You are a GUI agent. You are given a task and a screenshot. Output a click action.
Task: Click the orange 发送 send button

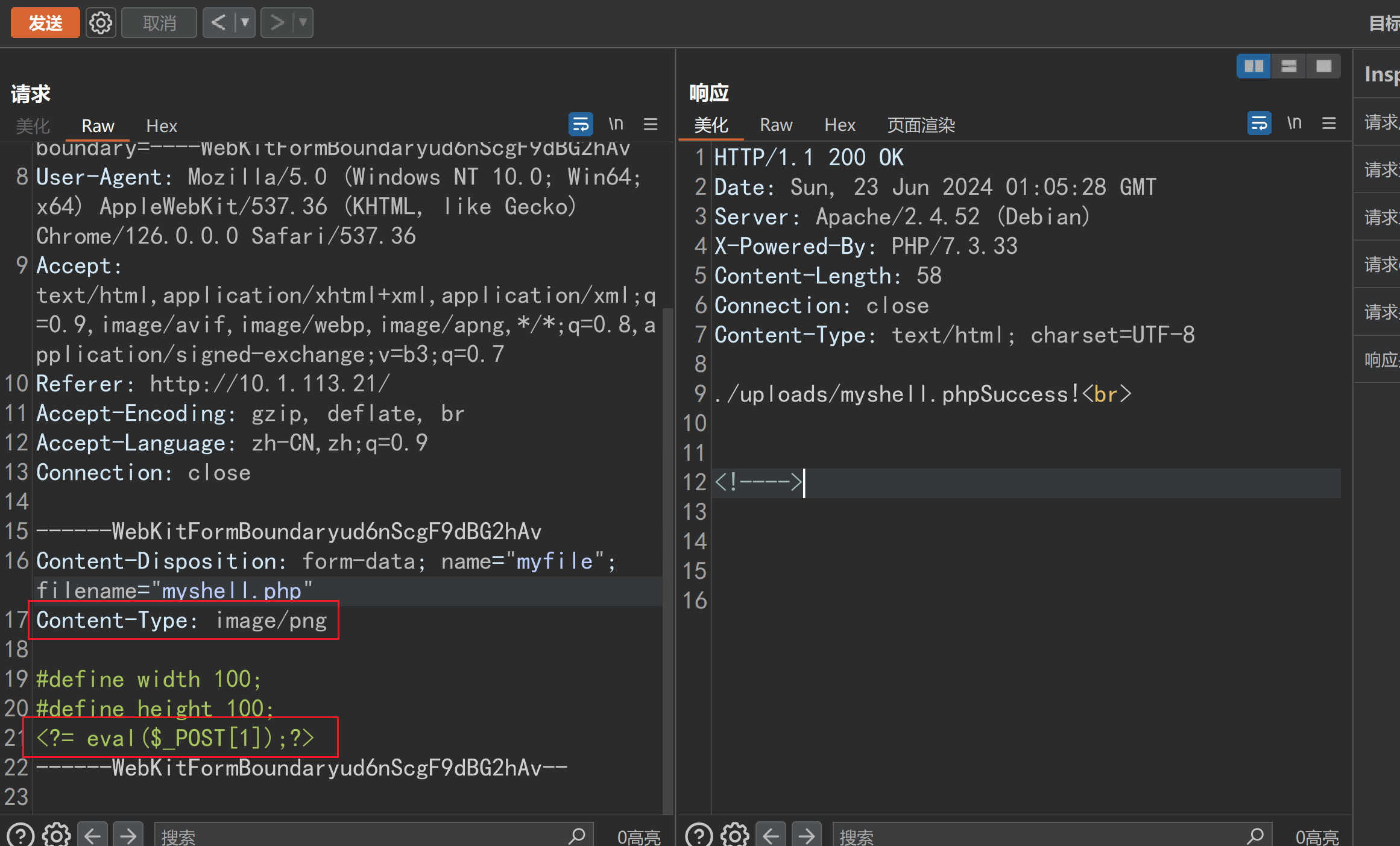click(45, 23)
